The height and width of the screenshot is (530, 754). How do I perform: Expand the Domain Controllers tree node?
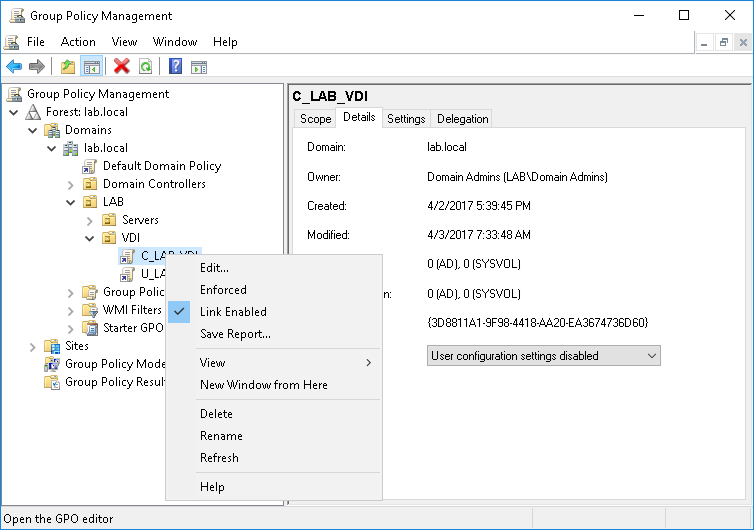(70, 184)
